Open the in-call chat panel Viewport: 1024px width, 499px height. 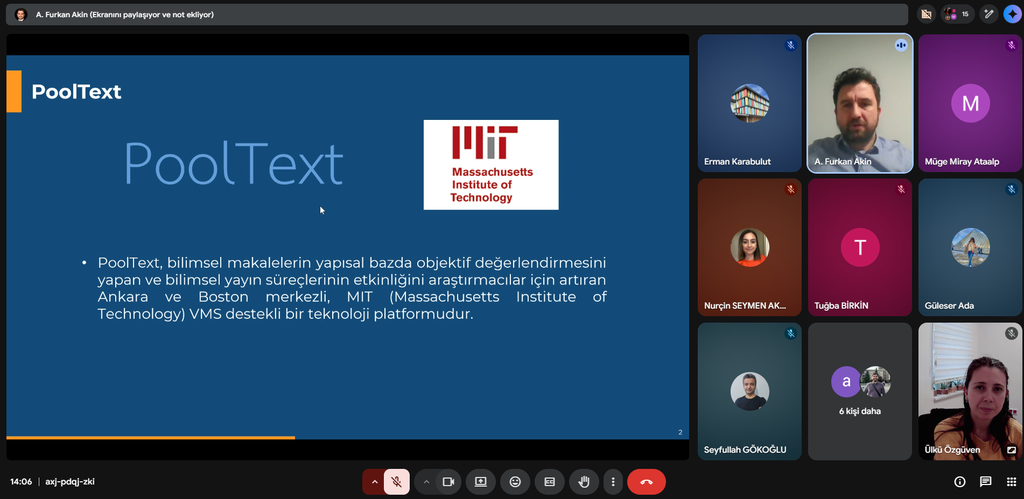tap(985, 482)
